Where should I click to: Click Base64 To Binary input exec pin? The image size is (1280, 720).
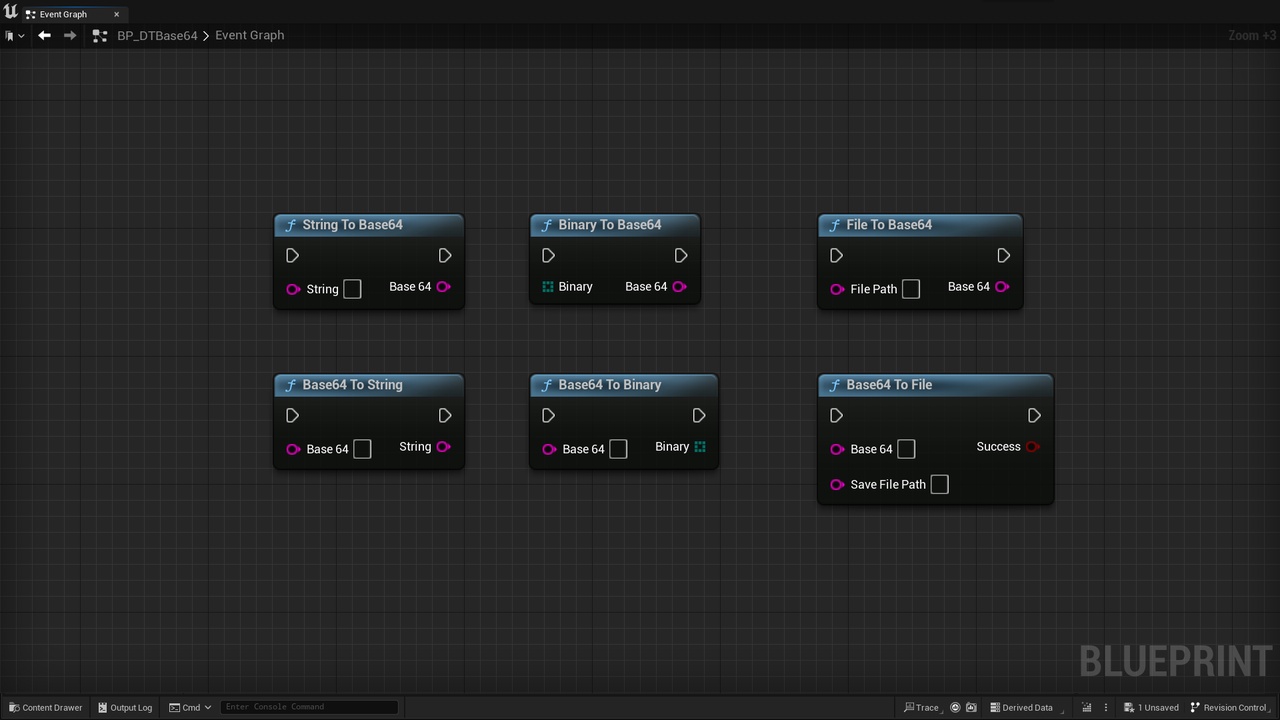pos(548,416)
